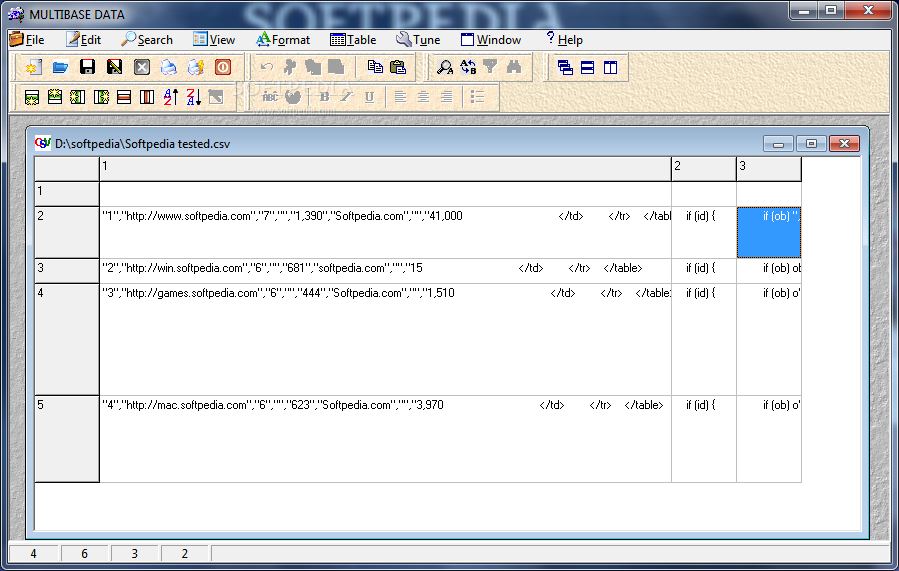Toggle Underline formatting
Screen dimensions: 899x571
[x=369, y=97]
